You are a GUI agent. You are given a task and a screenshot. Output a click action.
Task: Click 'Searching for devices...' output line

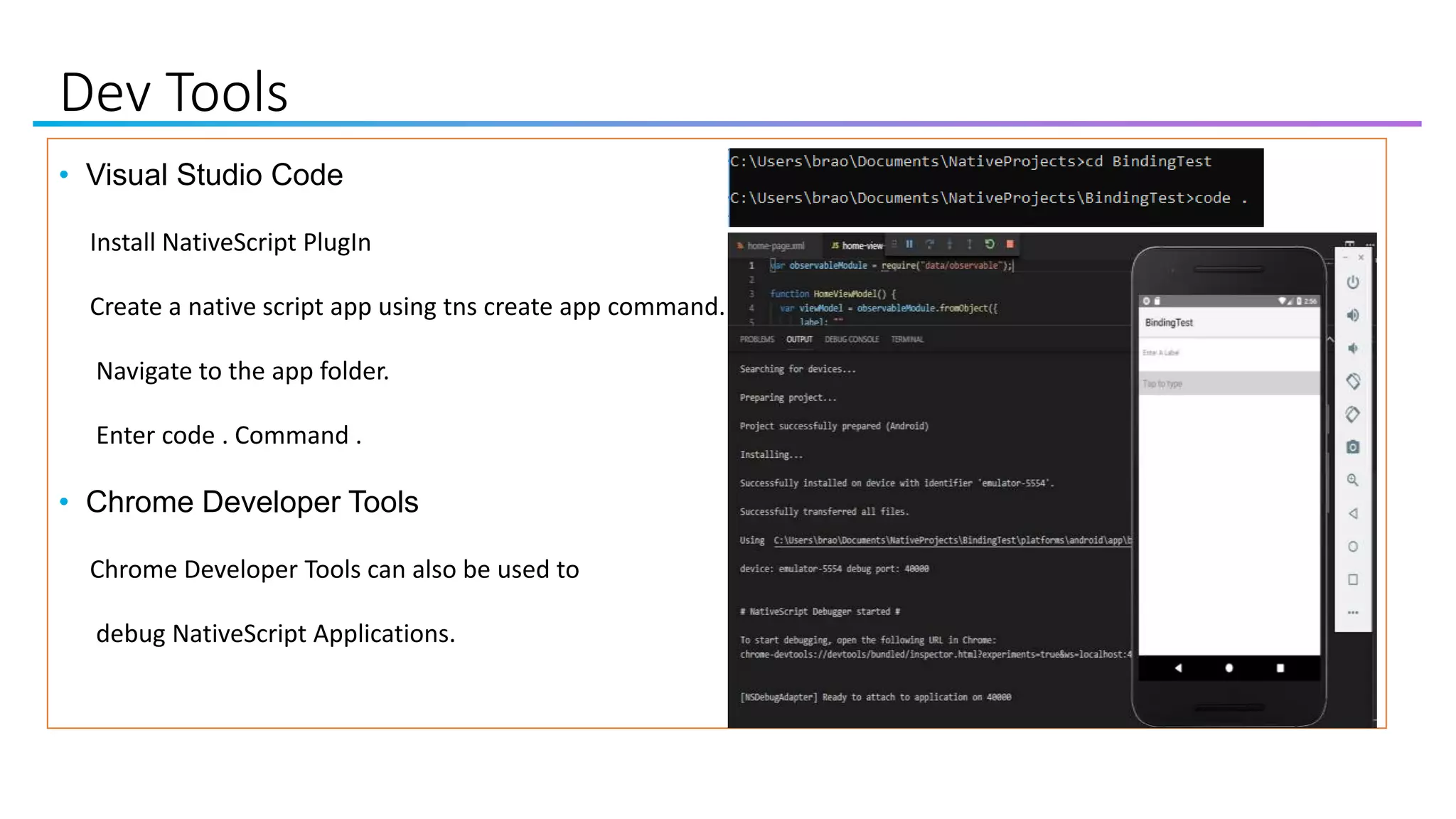(x=798, y=369)
